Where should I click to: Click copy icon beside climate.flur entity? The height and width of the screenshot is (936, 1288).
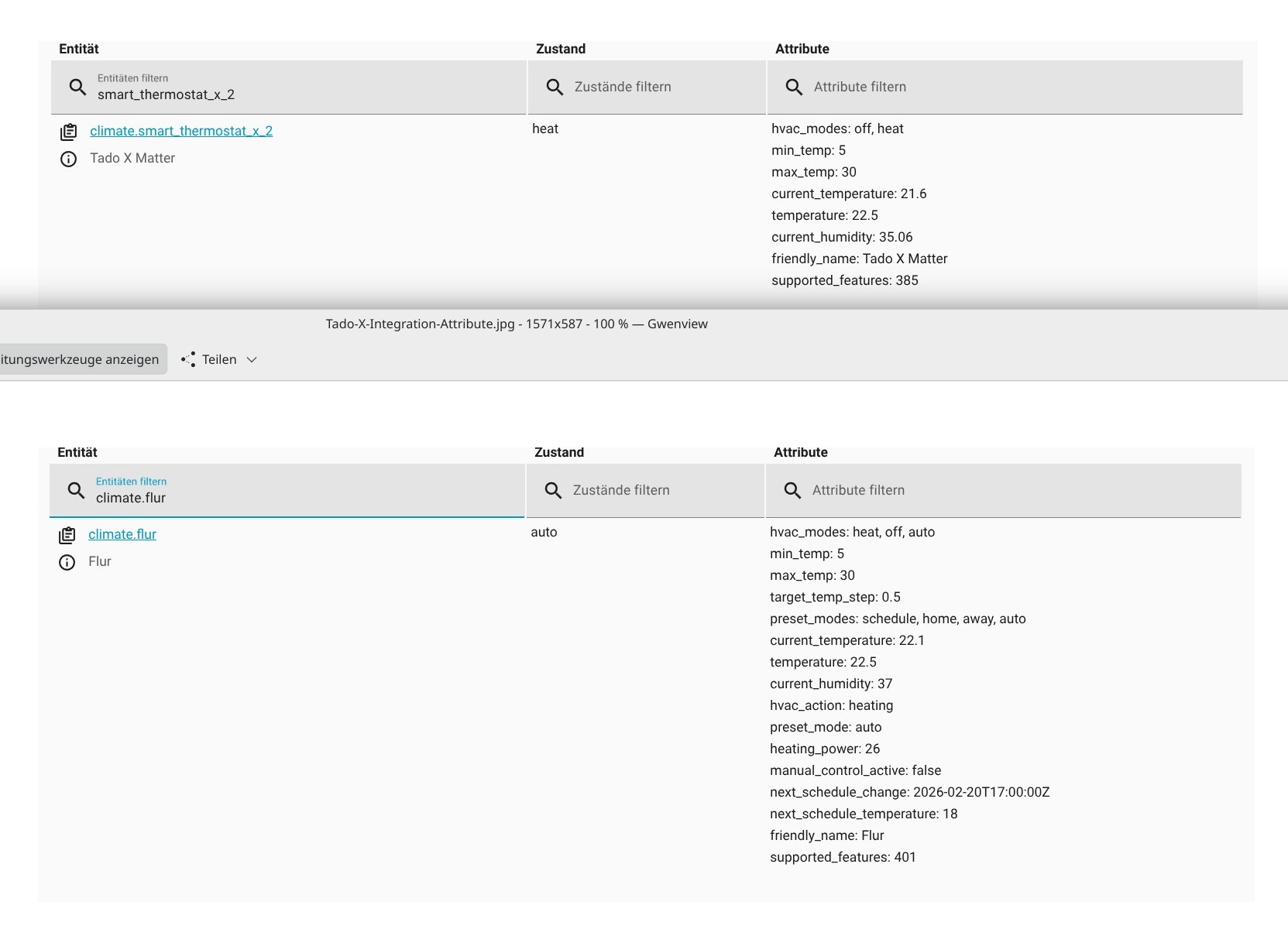point(67,535)
